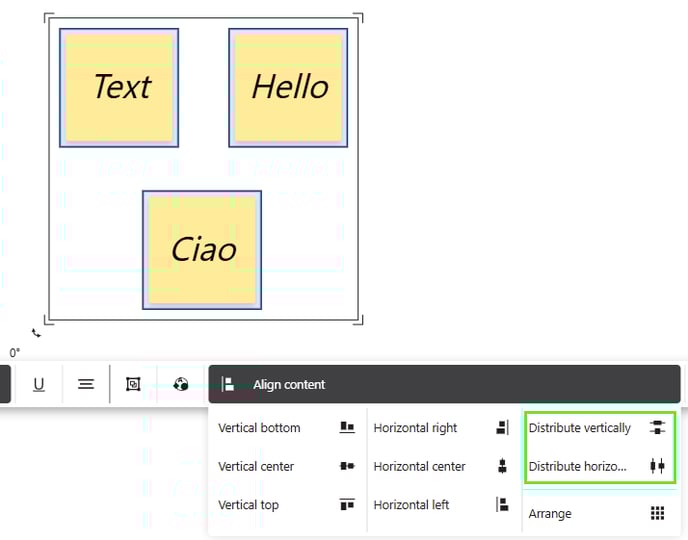Click the rotation handle below selection

click(36, 333)
